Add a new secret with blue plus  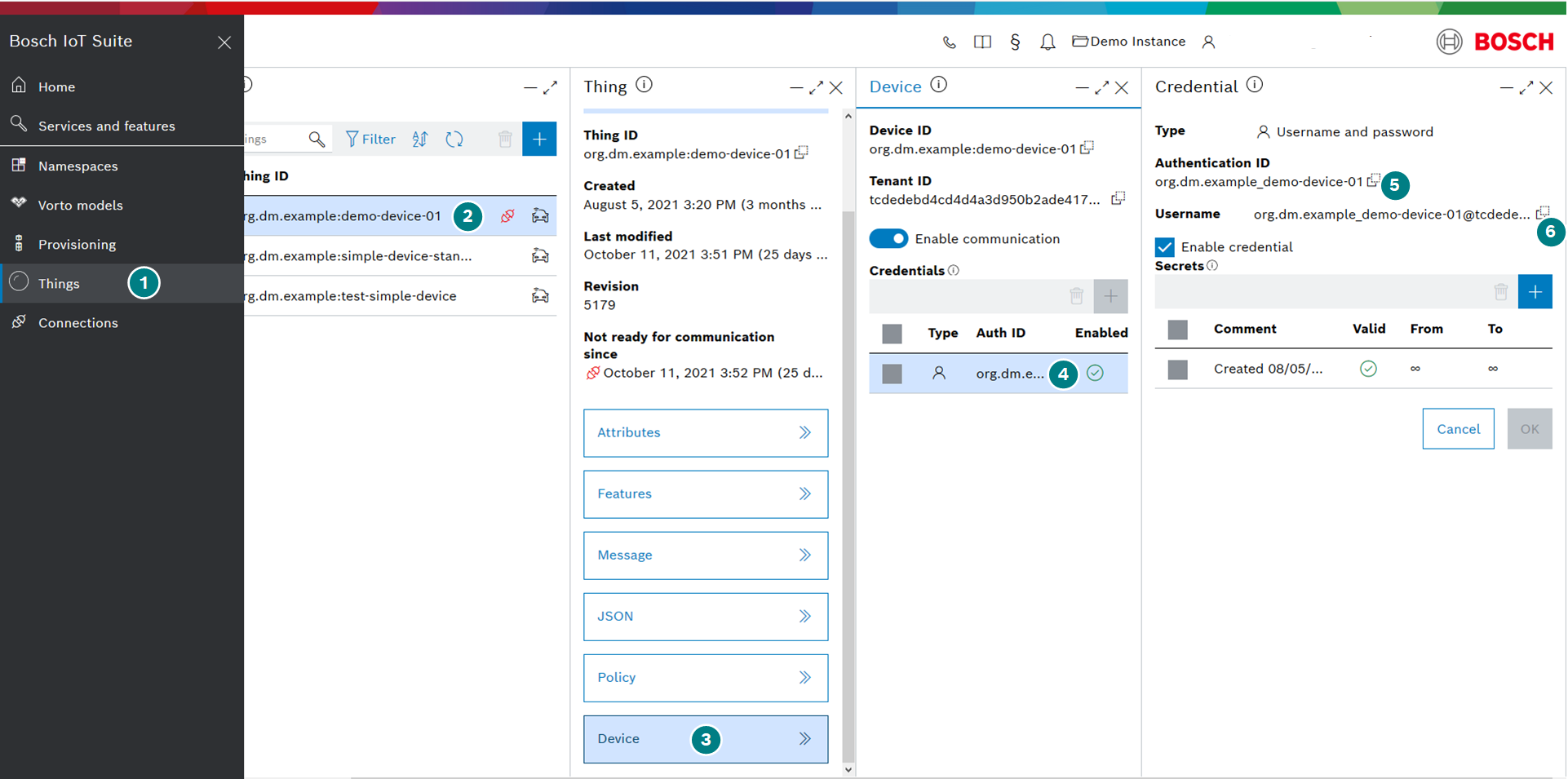click(x=1535, y=292)
